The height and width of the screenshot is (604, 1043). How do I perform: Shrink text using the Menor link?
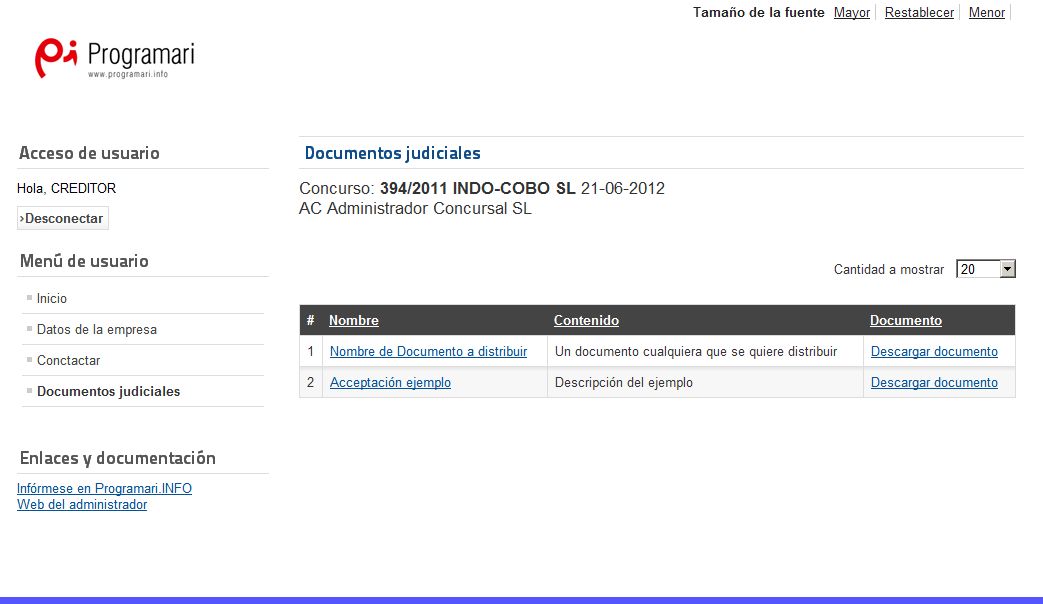coord(986,12)
